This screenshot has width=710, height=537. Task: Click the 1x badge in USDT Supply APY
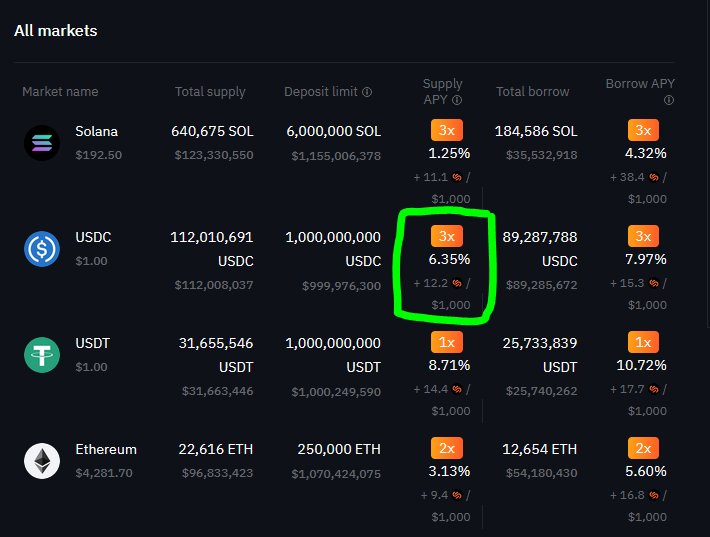[447, 342]
